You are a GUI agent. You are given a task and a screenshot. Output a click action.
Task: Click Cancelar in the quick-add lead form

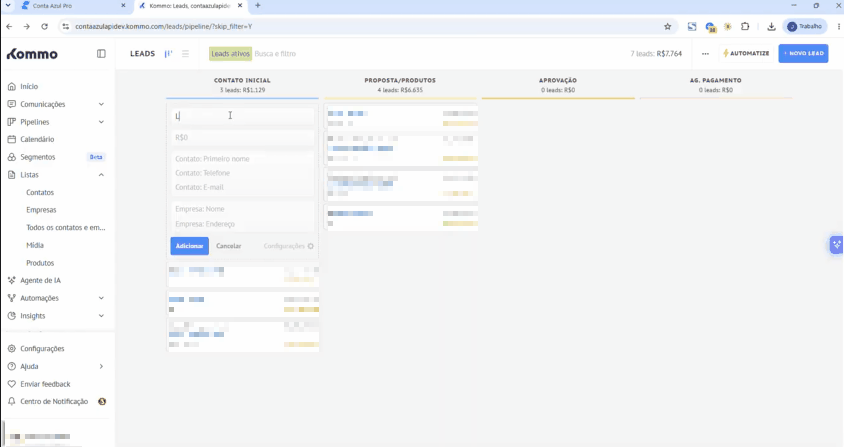(x=229, y=246)
